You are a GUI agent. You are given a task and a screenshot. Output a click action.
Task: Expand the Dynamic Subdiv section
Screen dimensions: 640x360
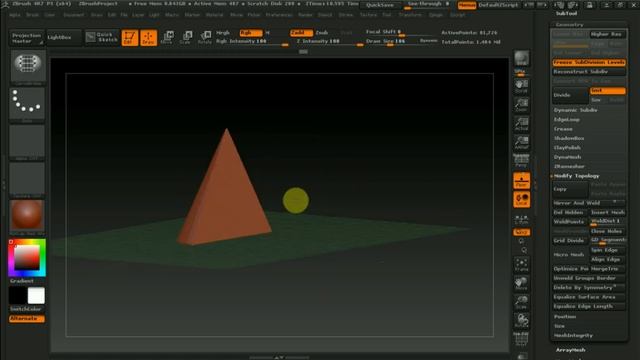point(576,110)
